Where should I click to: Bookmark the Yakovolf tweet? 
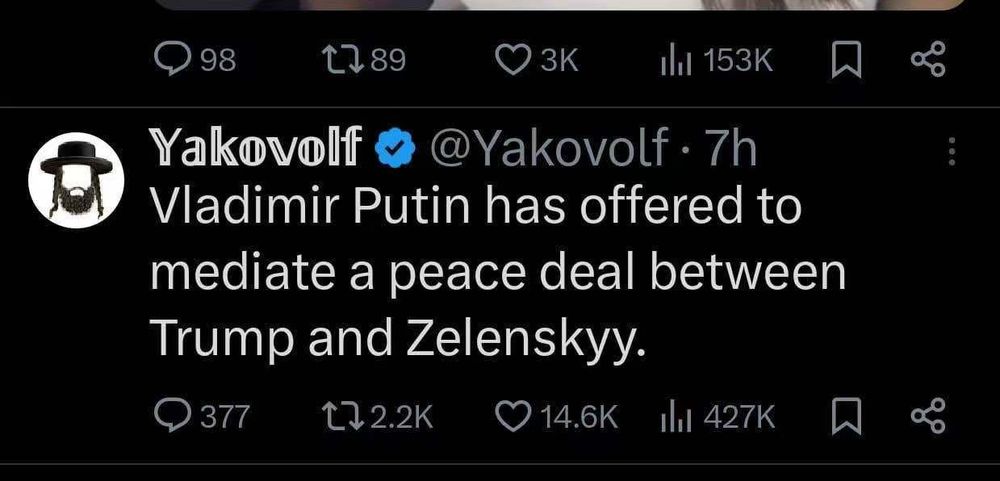click(844, 415)
